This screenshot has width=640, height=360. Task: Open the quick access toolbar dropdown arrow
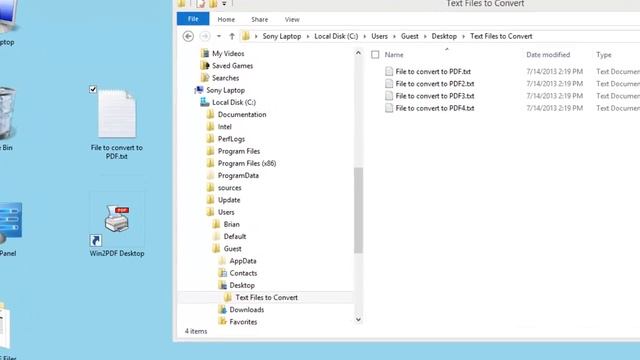(224, 4)
